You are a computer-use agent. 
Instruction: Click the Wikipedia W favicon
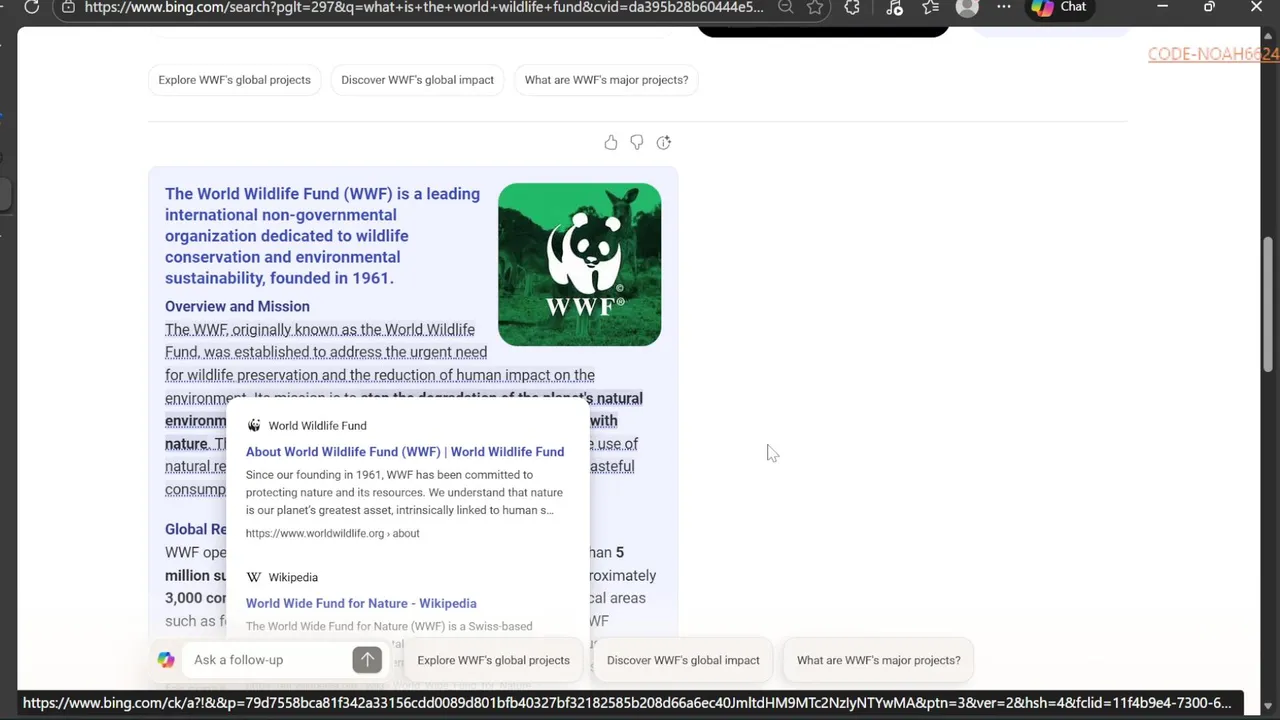(254, 577)
